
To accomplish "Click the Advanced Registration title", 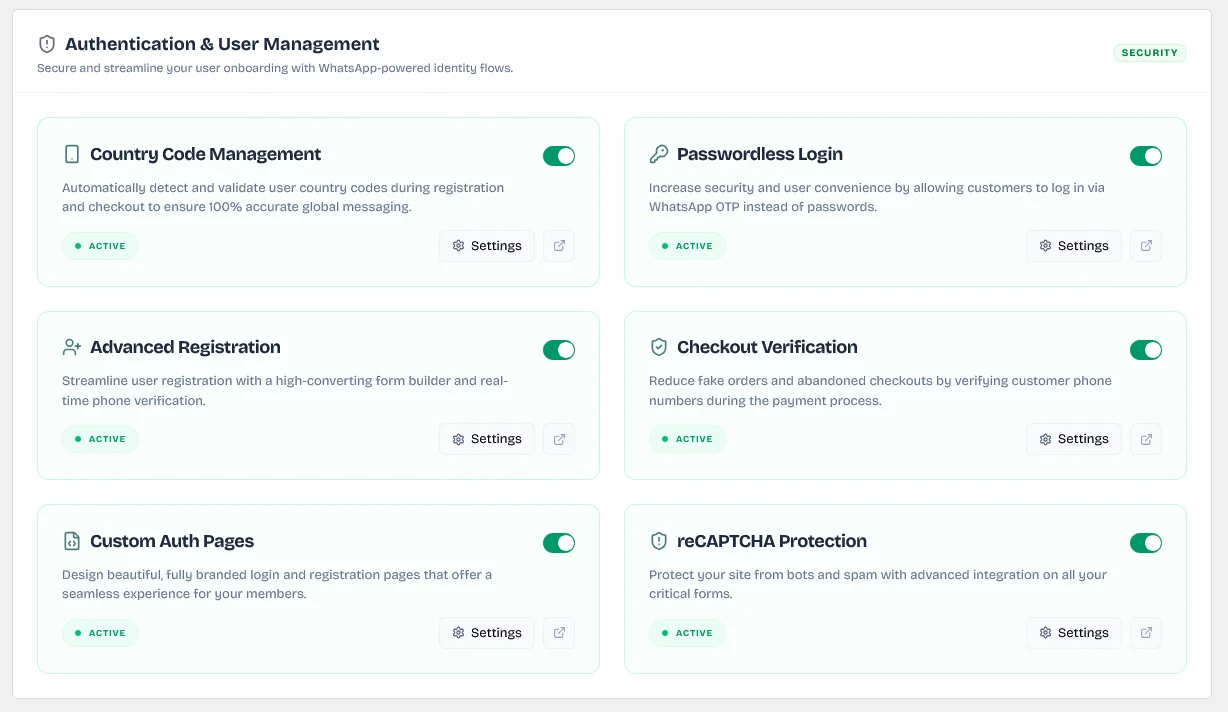I will [x=185, y=347].
